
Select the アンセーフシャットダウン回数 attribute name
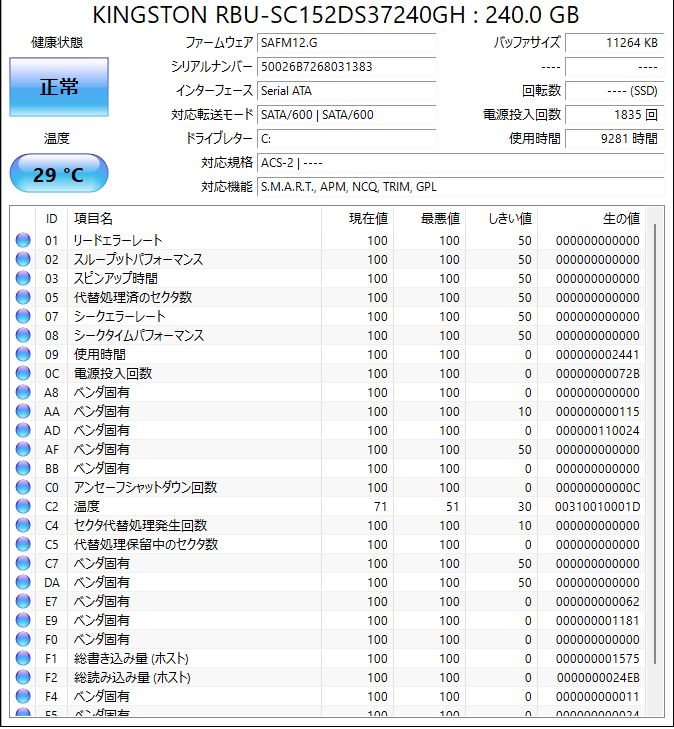tap(145, 487)
